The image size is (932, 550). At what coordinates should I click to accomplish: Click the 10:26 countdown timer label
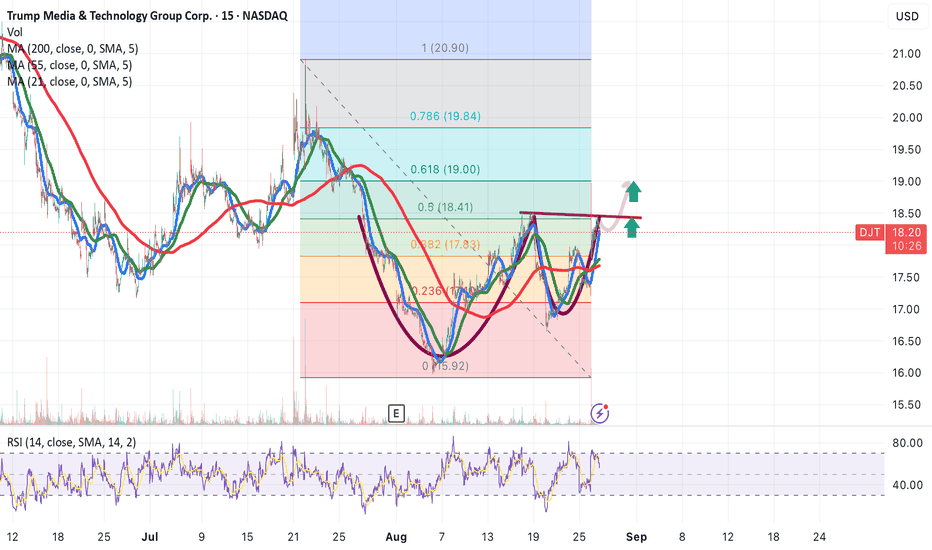(x=906, y=246)
